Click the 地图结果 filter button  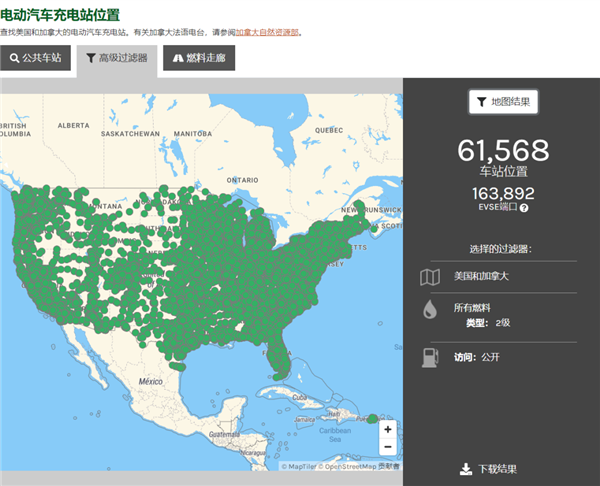tap(504, 102)
